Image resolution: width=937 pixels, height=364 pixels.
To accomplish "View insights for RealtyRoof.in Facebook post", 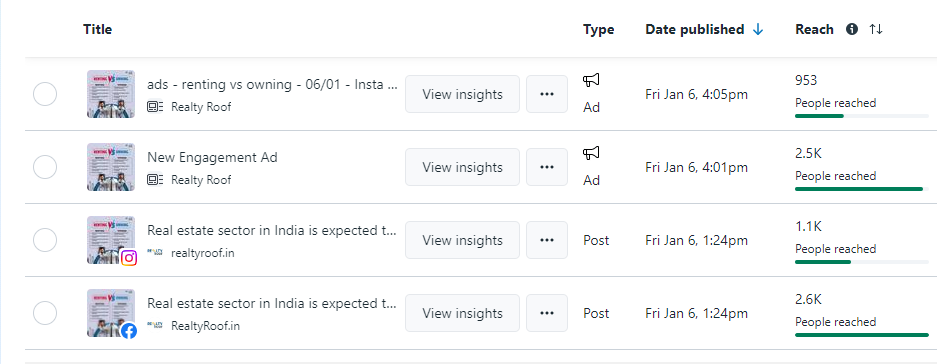I will (463, 313).
